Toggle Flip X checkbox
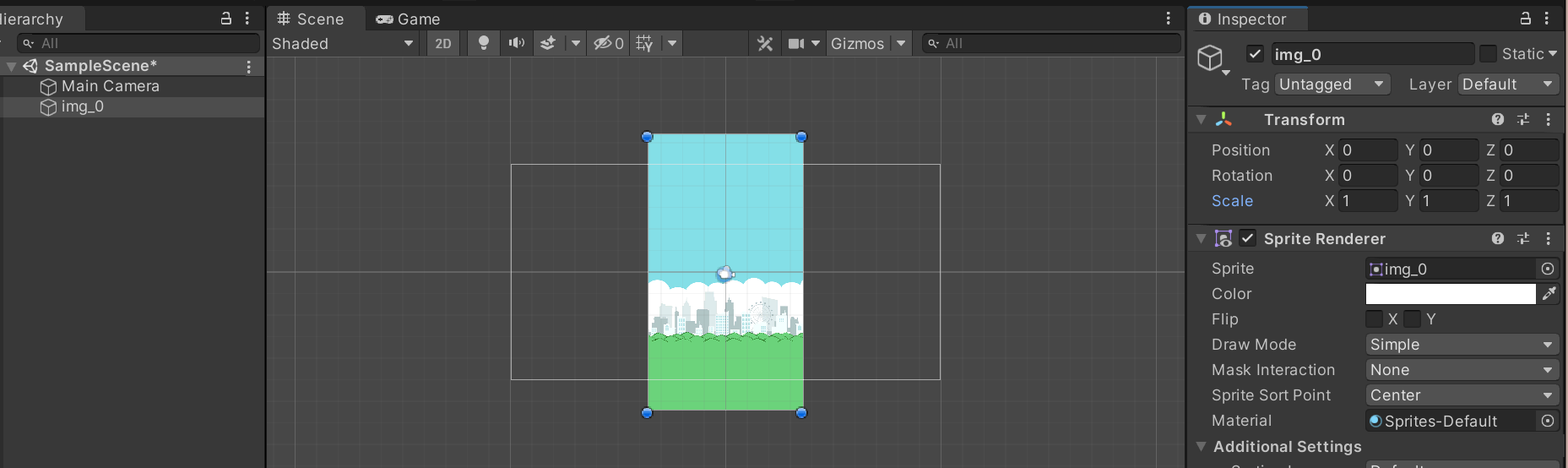 coord(1375,318)
